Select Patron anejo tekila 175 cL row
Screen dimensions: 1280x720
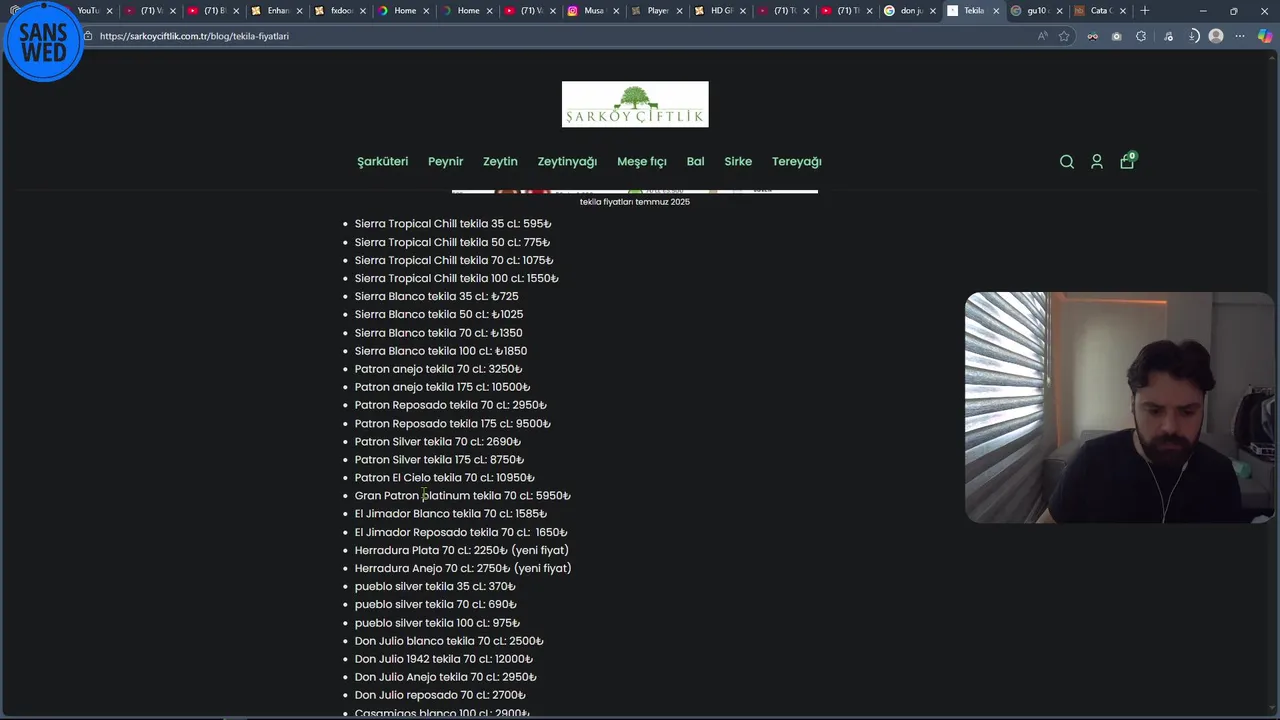442,387
